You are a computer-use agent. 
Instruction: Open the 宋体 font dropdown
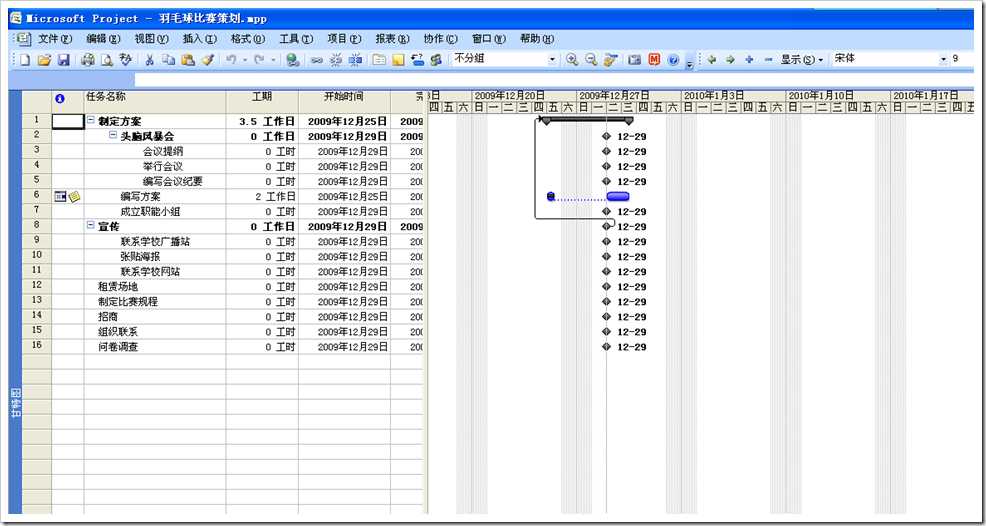pyautogui.click(x=942, y=60)
